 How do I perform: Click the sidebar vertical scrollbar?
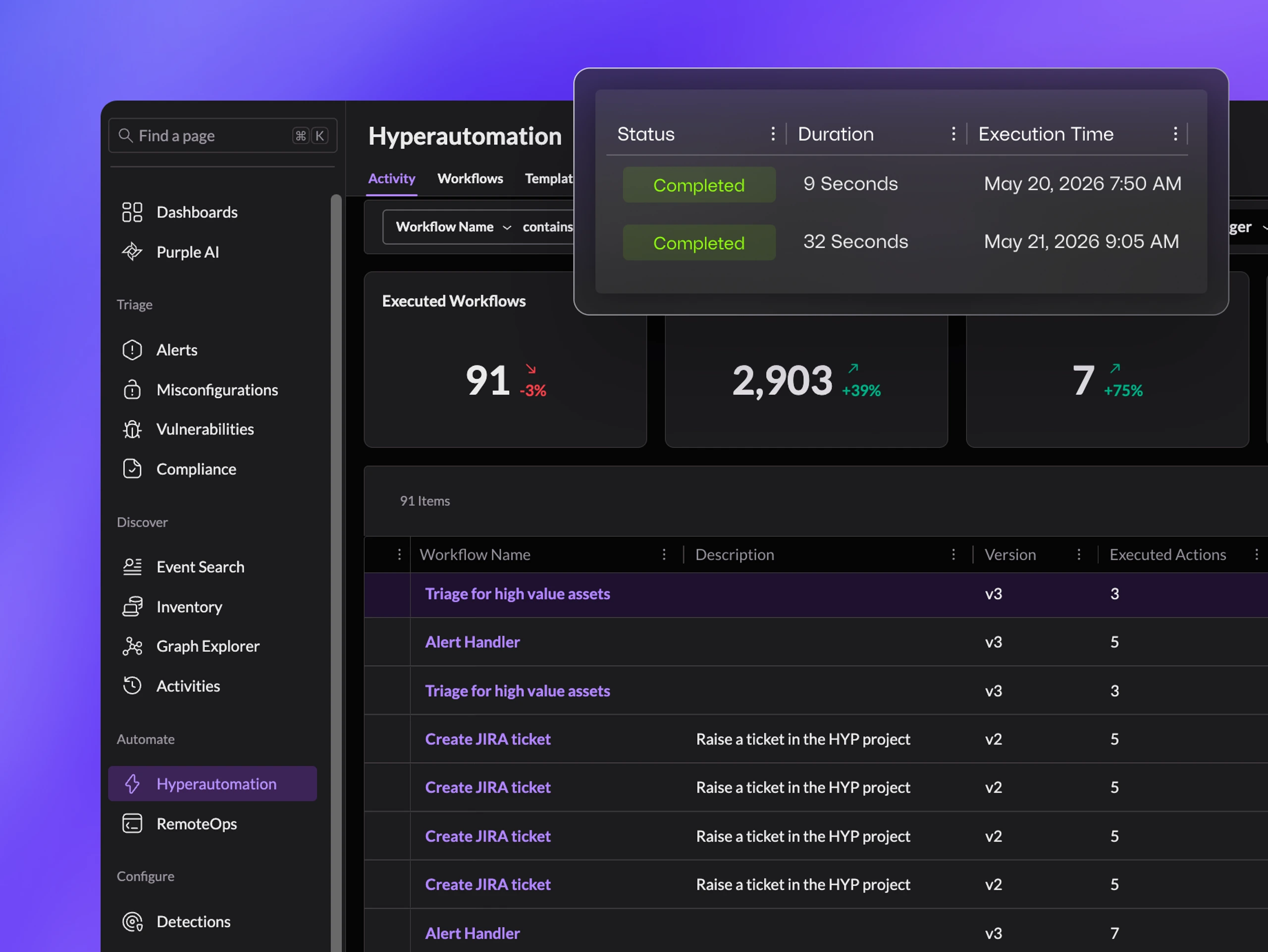click(x=336, y=573)
